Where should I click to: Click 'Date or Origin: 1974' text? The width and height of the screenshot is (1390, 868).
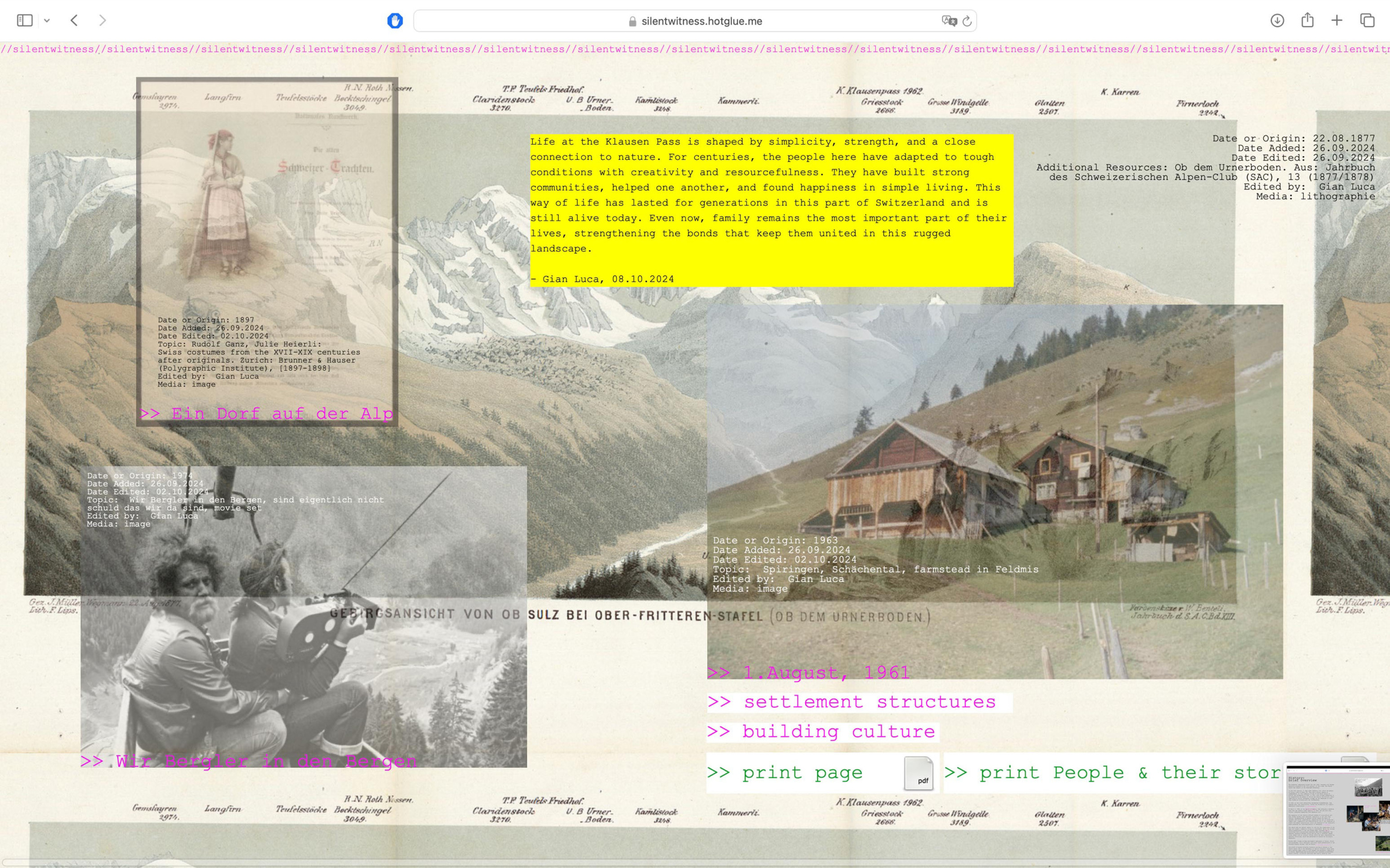pyautogui.click(x=140, y=476)
